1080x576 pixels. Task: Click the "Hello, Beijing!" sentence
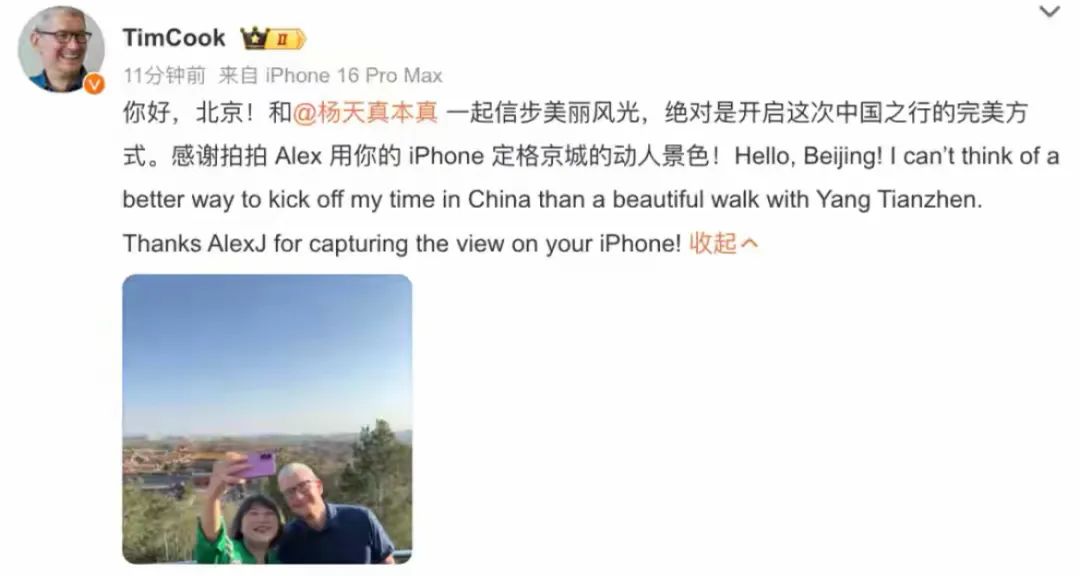point(808,156)
